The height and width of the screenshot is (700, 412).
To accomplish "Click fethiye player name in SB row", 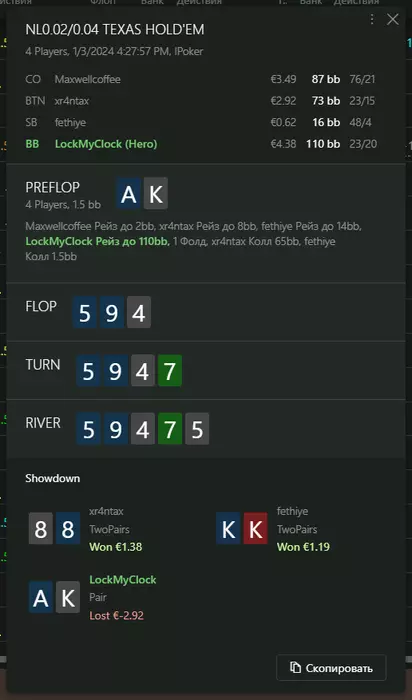I will tap(71, 122).
